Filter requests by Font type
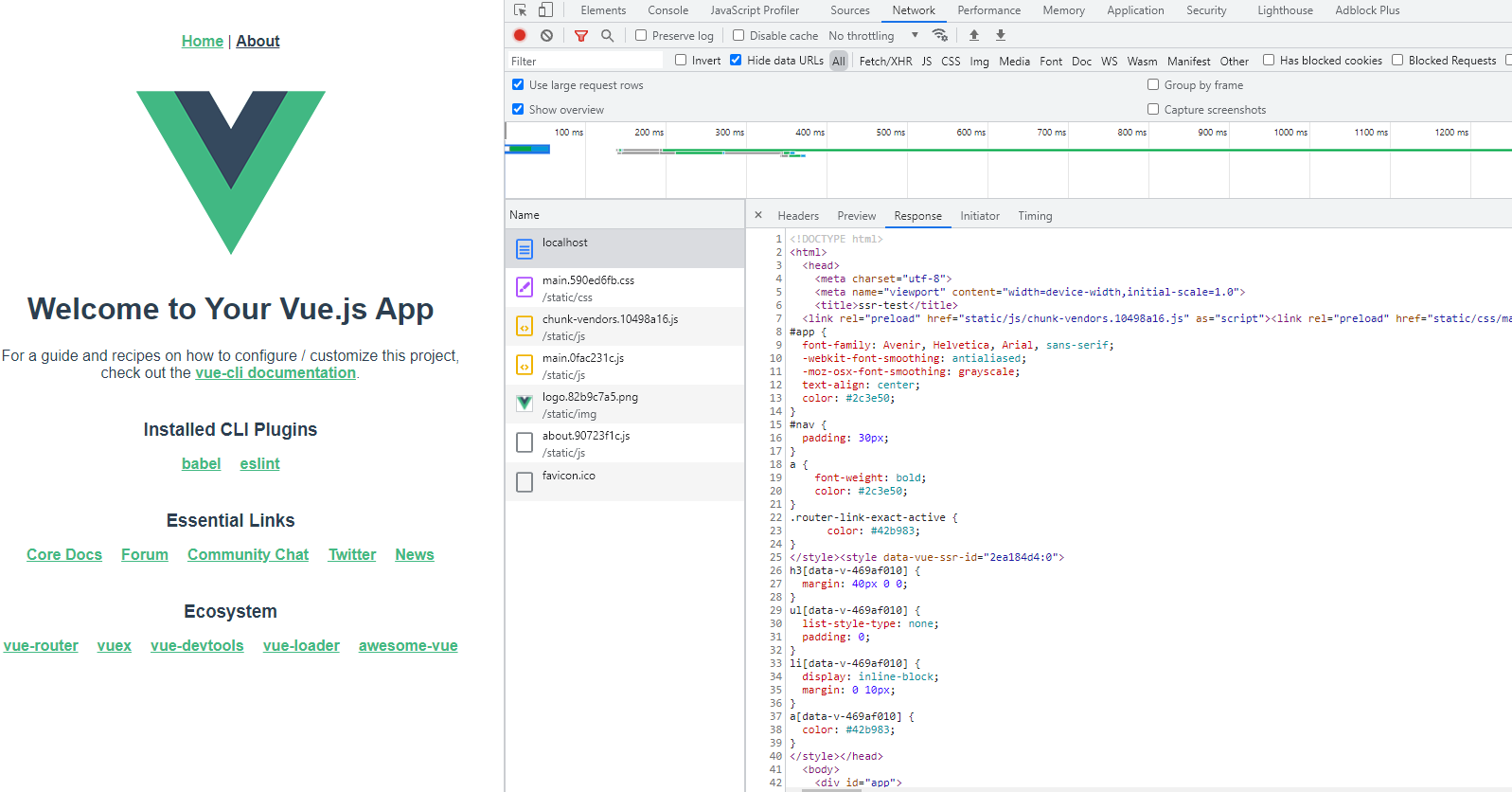The width and height of the screenshot is (1512, 792). tap(1051, 61)
